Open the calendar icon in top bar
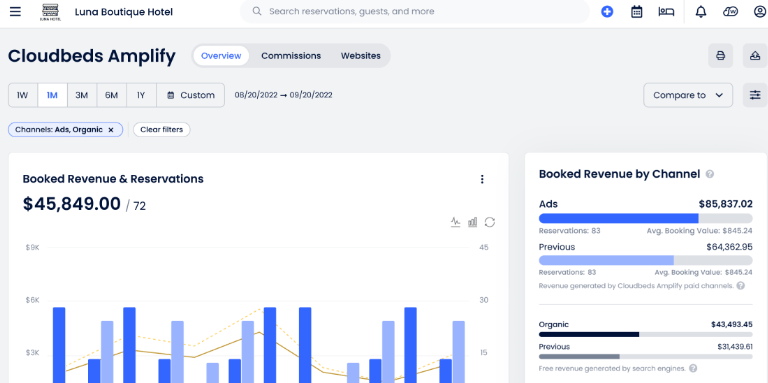 636,12
